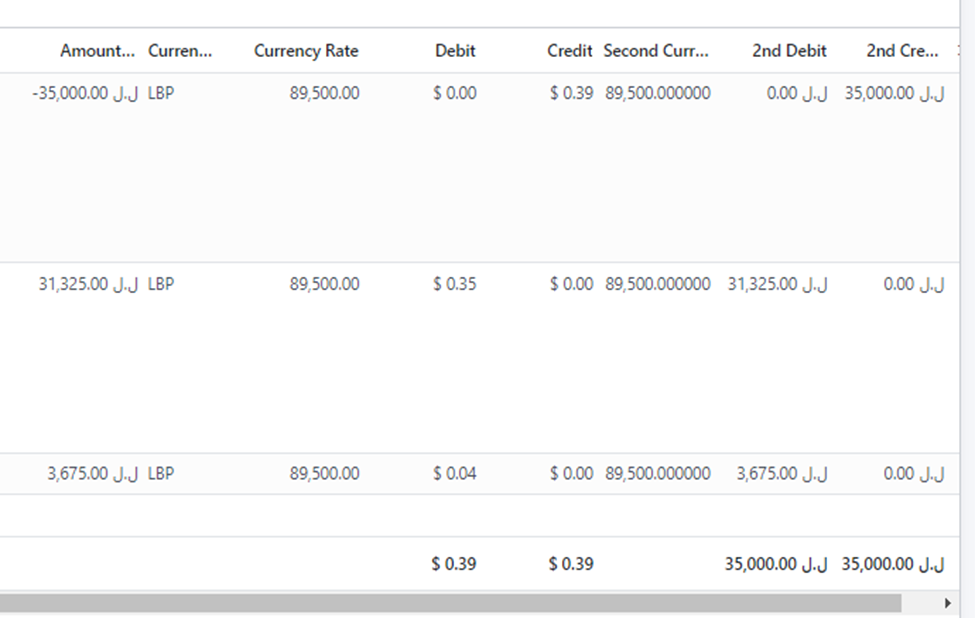Click the Currency Rate column header
This screenshot has width=975, height=618.
(x=305, y=51)
